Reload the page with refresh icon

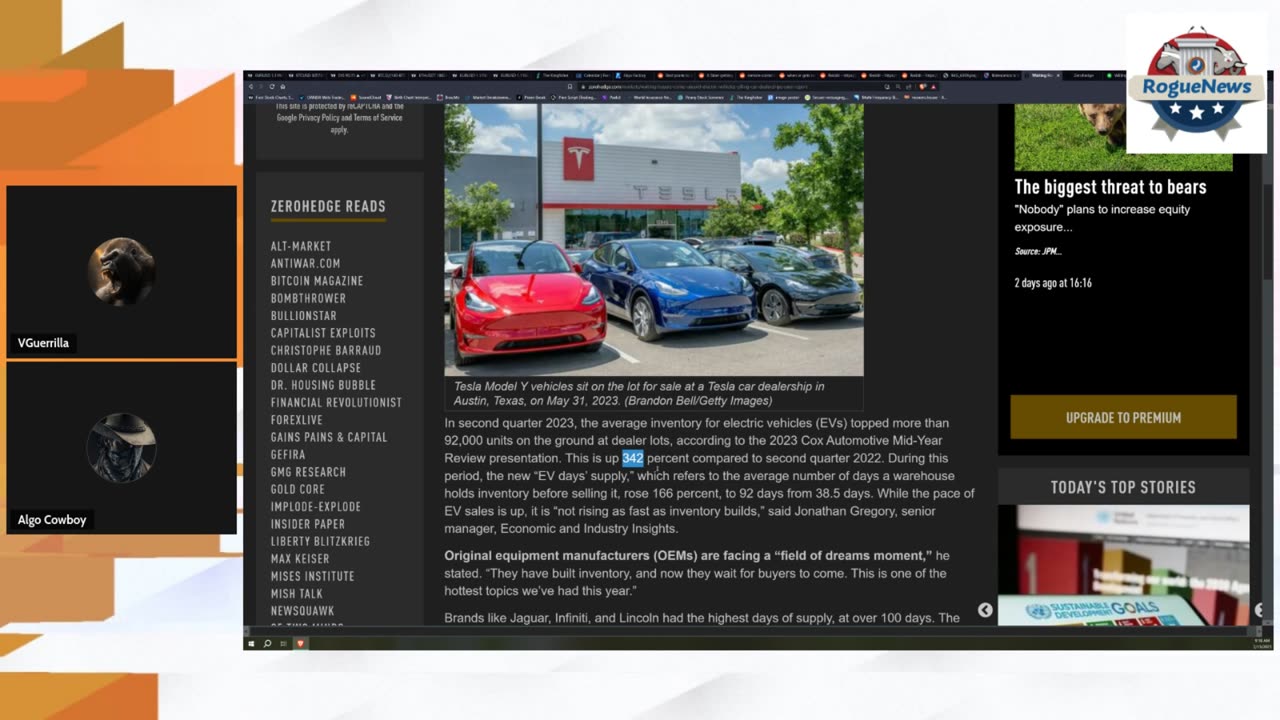click(272, 87)
